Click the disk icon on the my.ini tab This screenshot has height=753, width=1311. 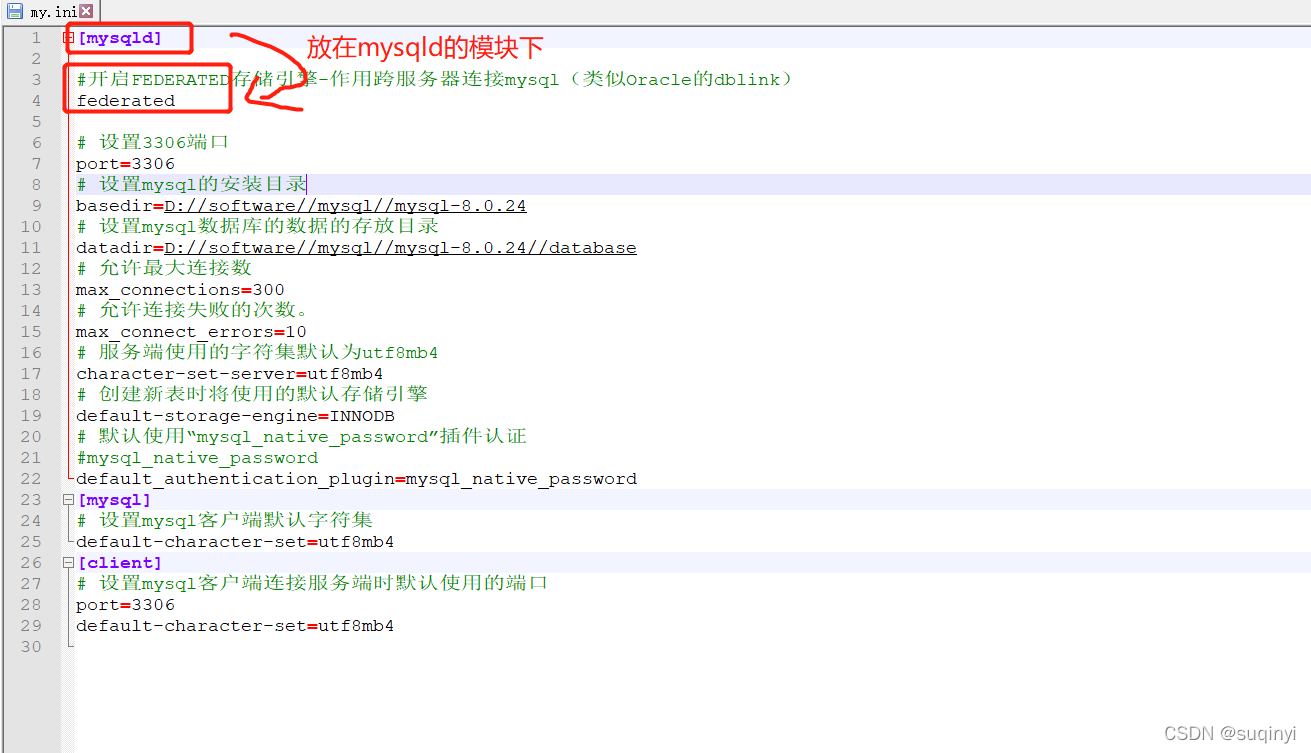15,11
